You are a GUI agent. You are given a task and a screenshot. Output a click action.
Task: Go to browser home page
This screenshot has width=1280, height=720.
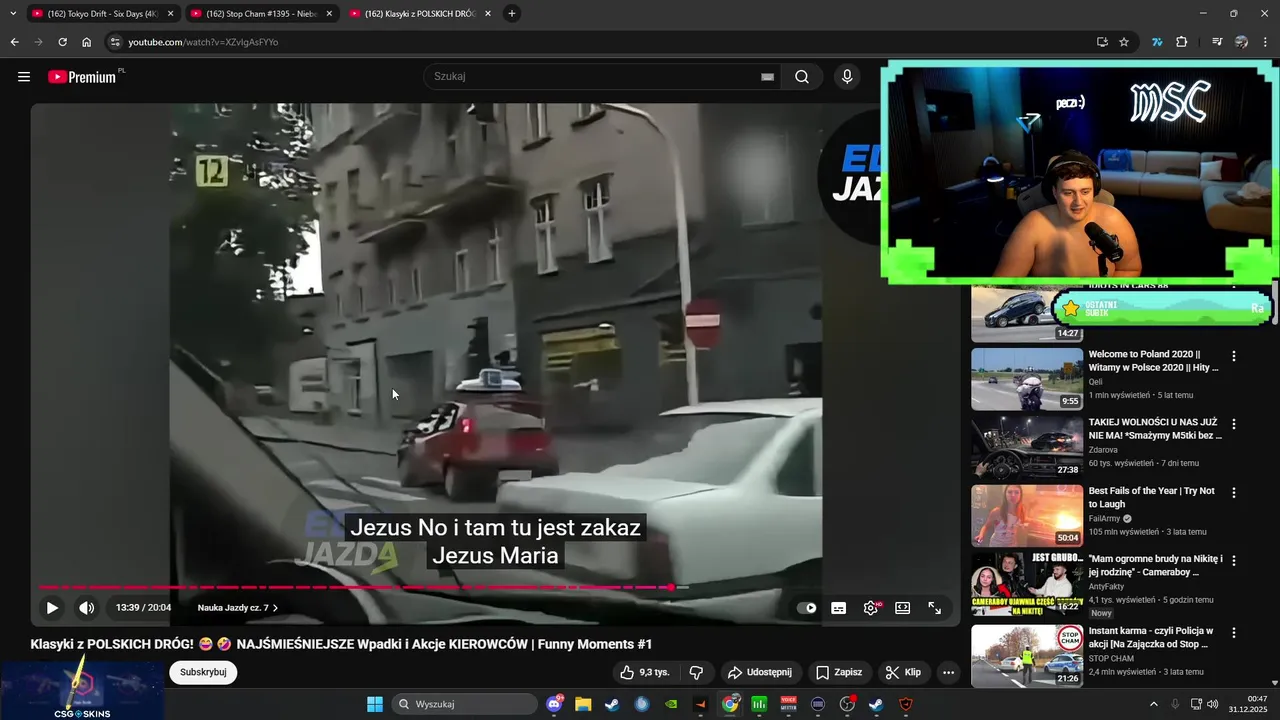86,42
